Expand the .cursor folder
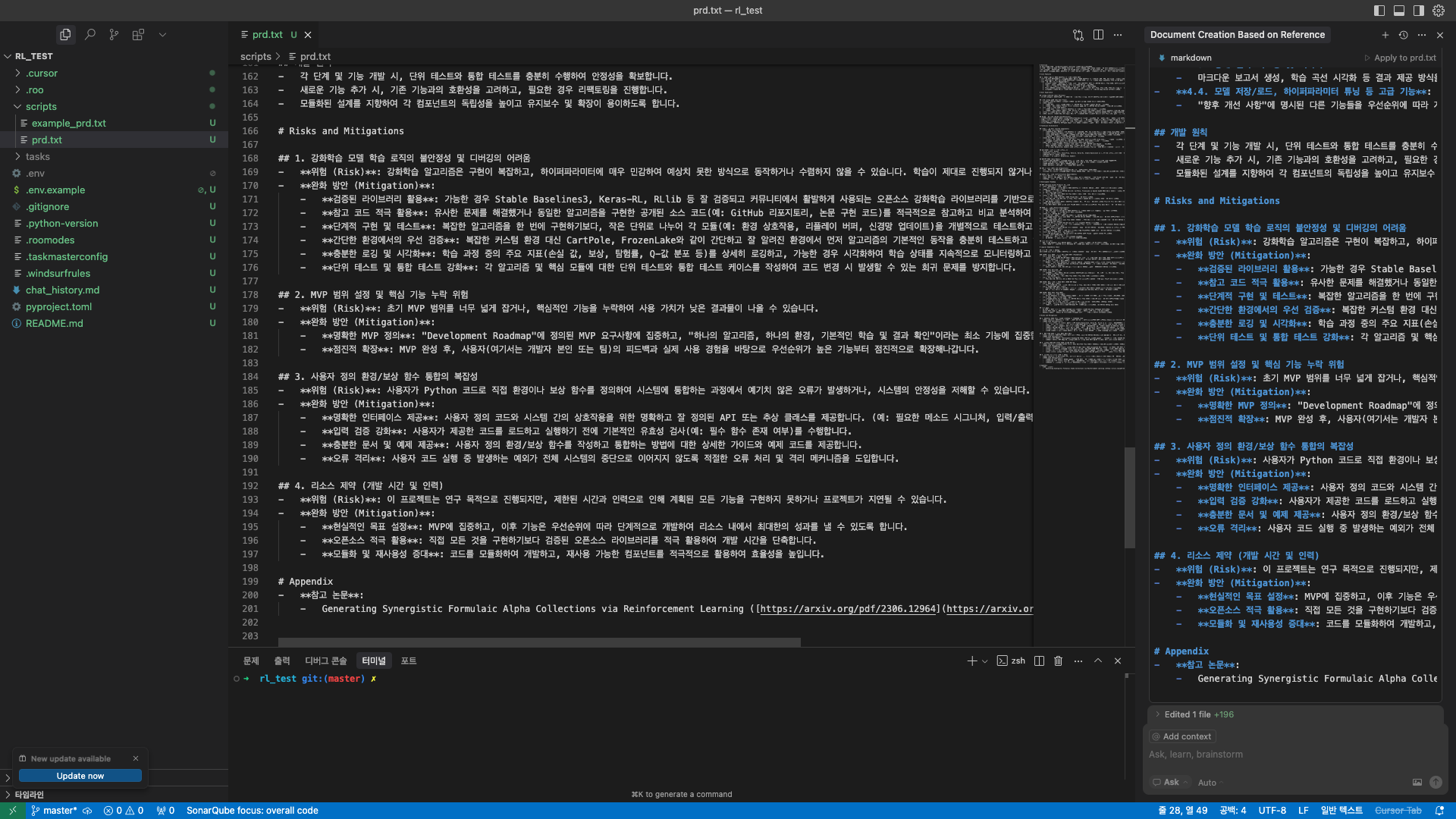This screenshot has height=819, width=1456. [114, 74]
